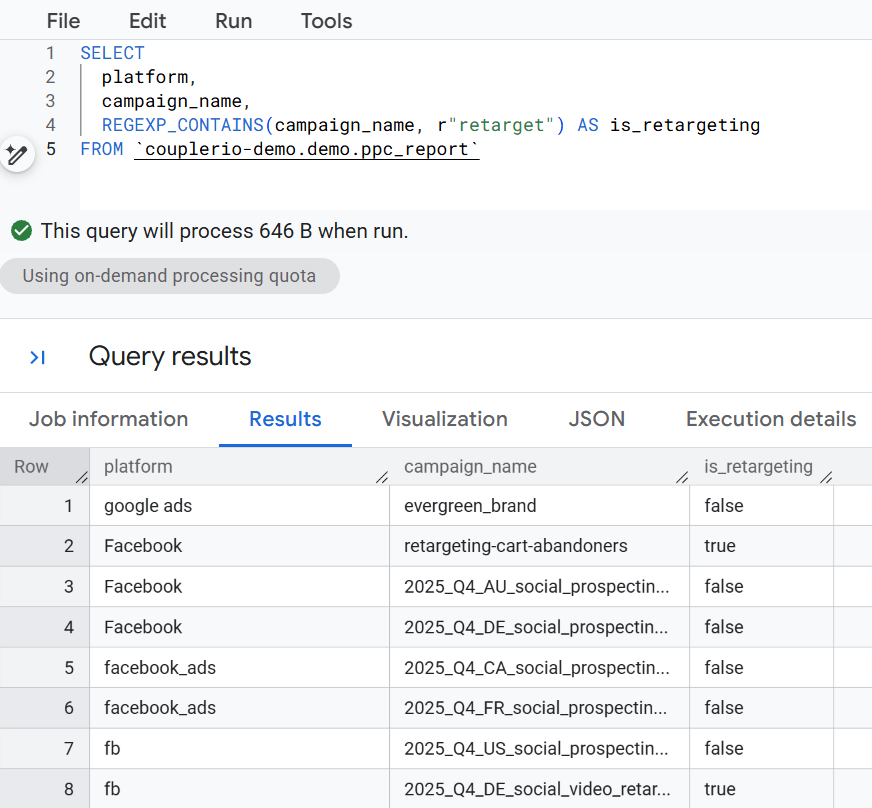872x808 pixels.
Task: Click the platform column header
Action: (240, 467)
